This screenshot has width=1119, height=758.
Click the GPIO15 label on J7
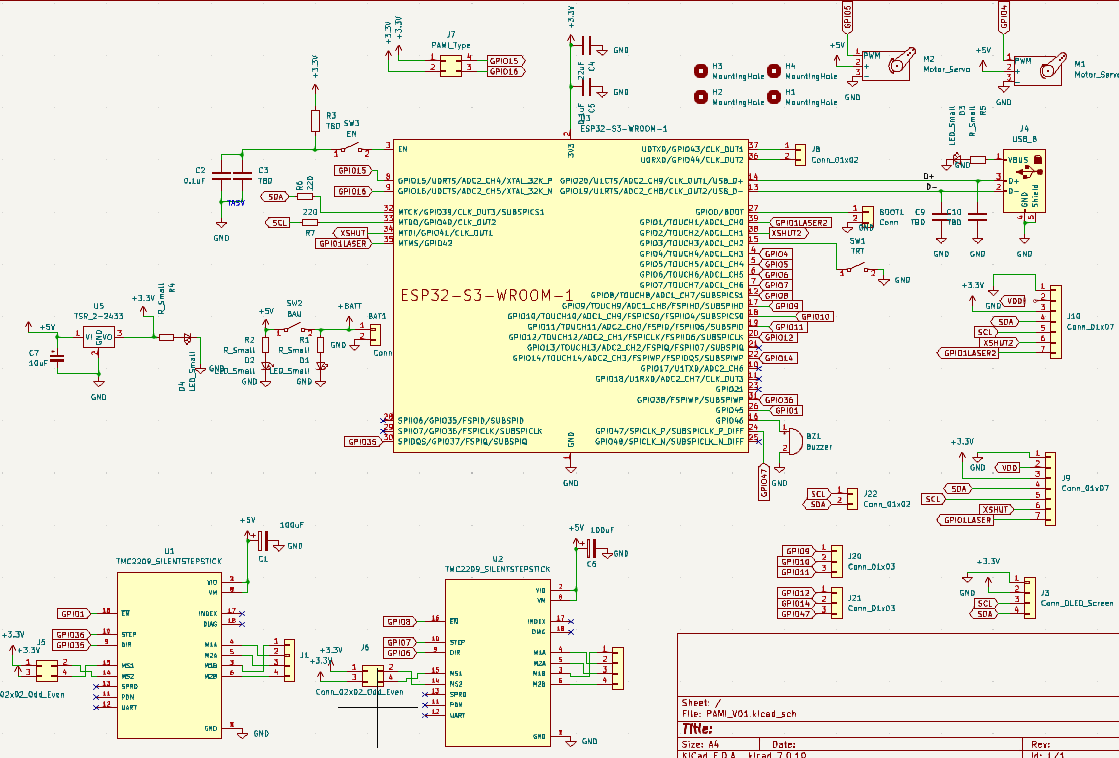coord(506,61)
